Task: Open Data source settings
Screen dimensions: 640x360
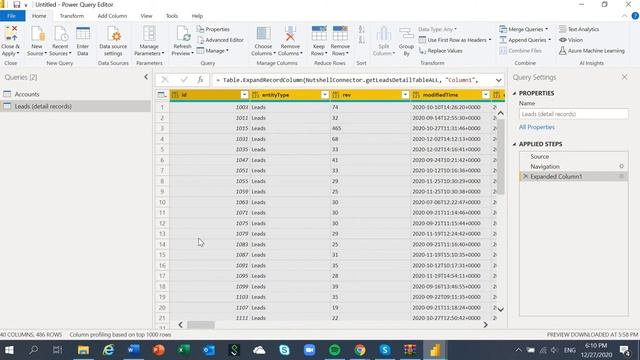Action: pos(113,41)
